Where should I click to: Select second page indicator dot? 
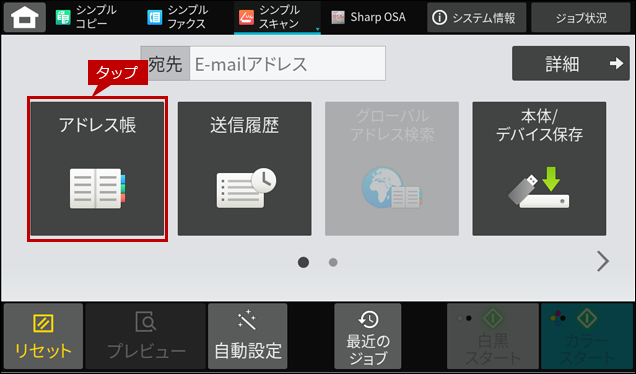[x=333, y=262]
